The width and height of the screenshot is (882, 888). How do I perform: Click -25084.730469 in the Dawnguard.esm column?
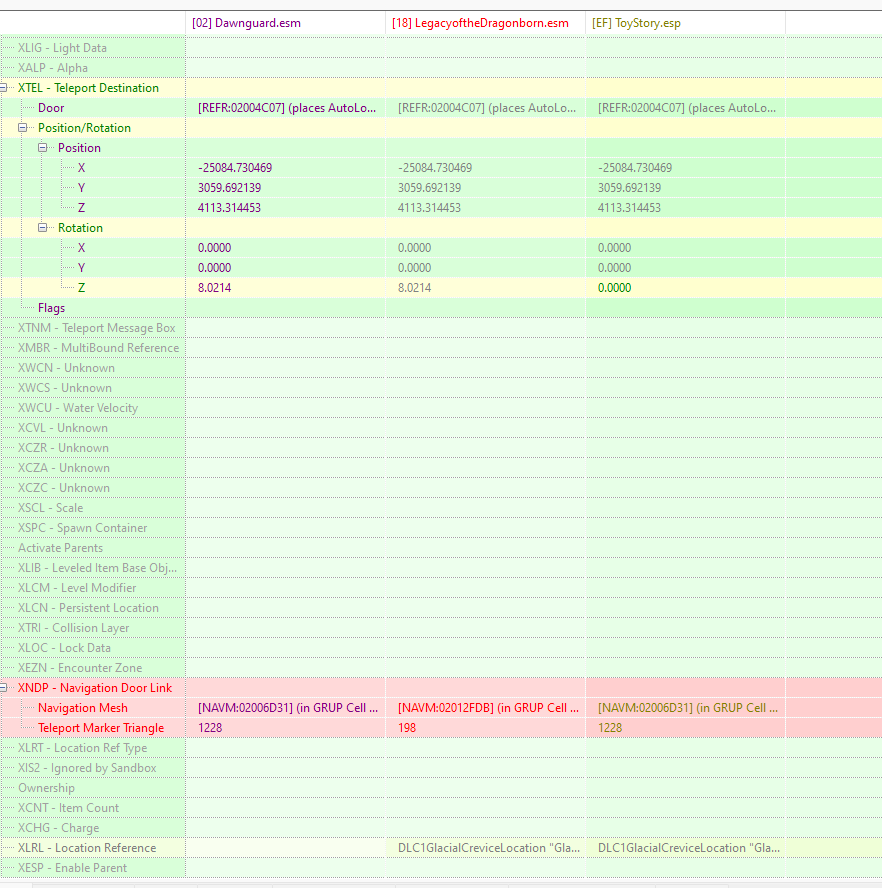coord(235,168)
